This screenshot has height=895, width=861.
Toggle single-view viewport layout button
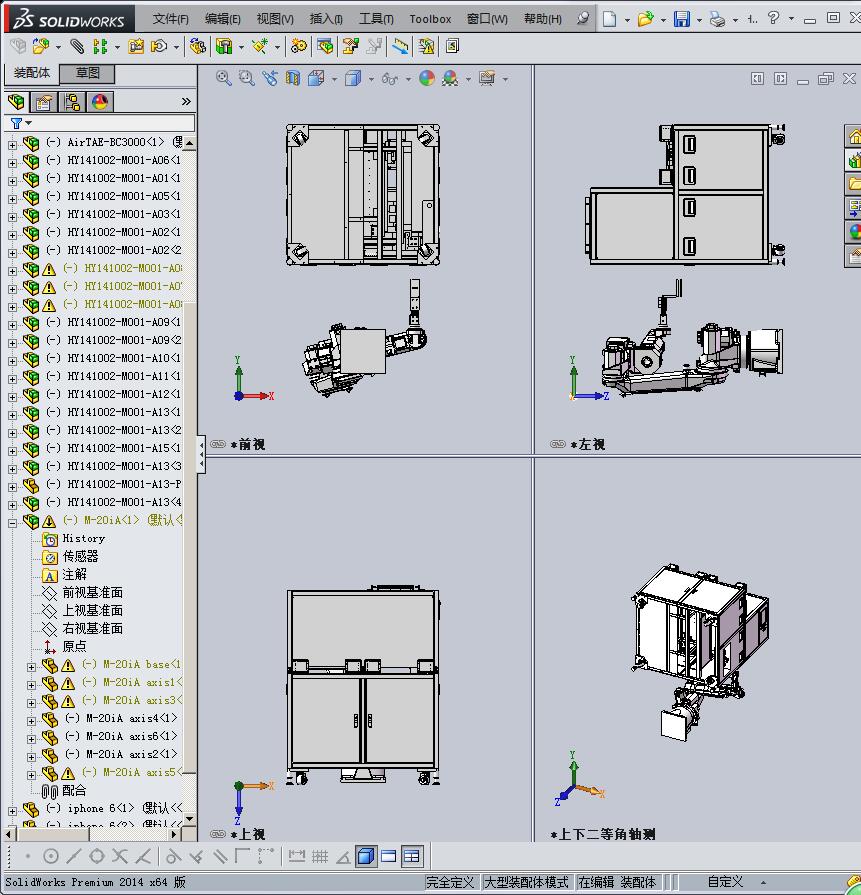coord(365,856)
